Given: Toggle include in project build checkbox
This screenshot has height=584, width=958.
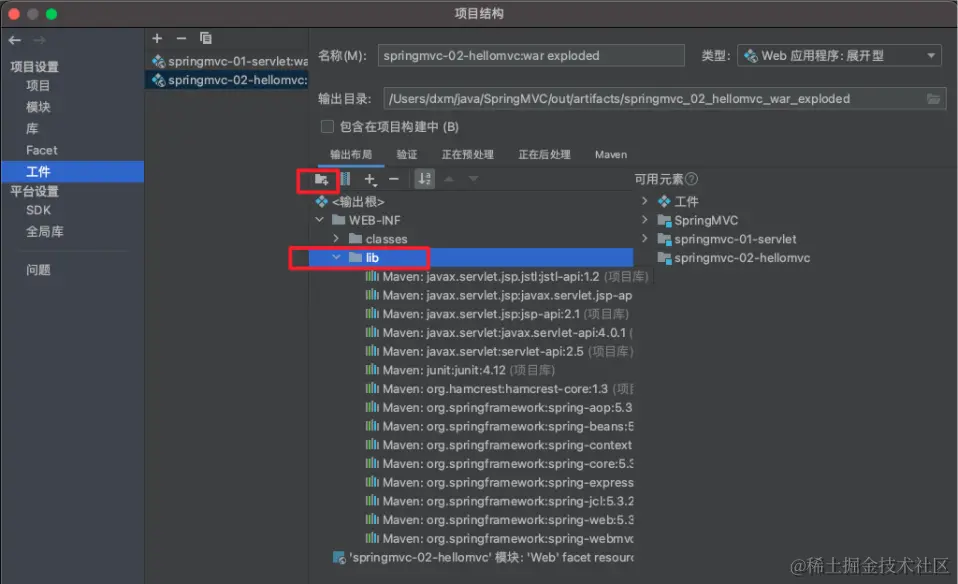Looking at the screenshot, I should pos(327,126).
